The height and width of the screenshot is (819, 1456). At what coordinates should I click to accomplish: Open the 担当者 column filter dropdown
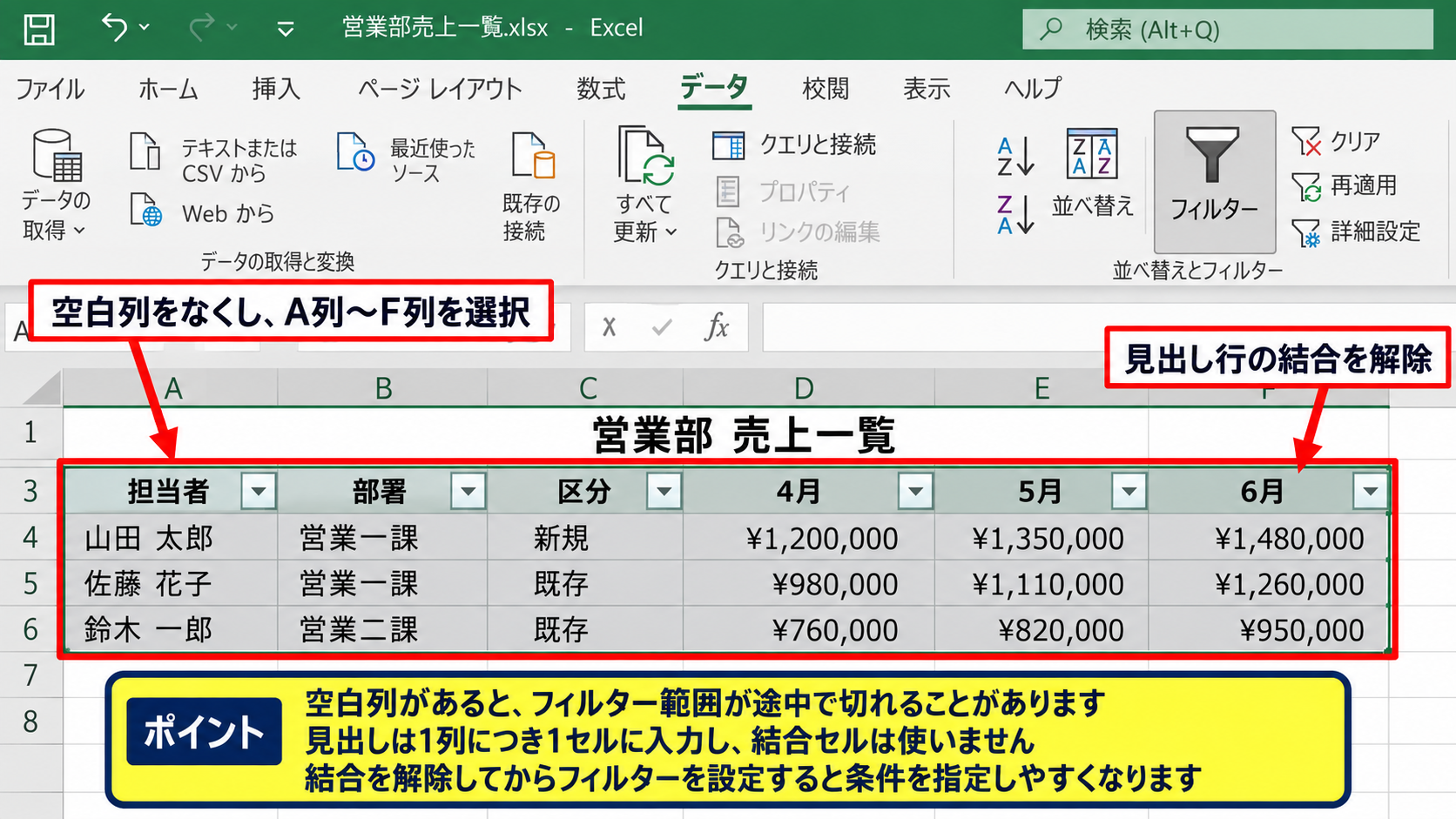click(259, 492)
